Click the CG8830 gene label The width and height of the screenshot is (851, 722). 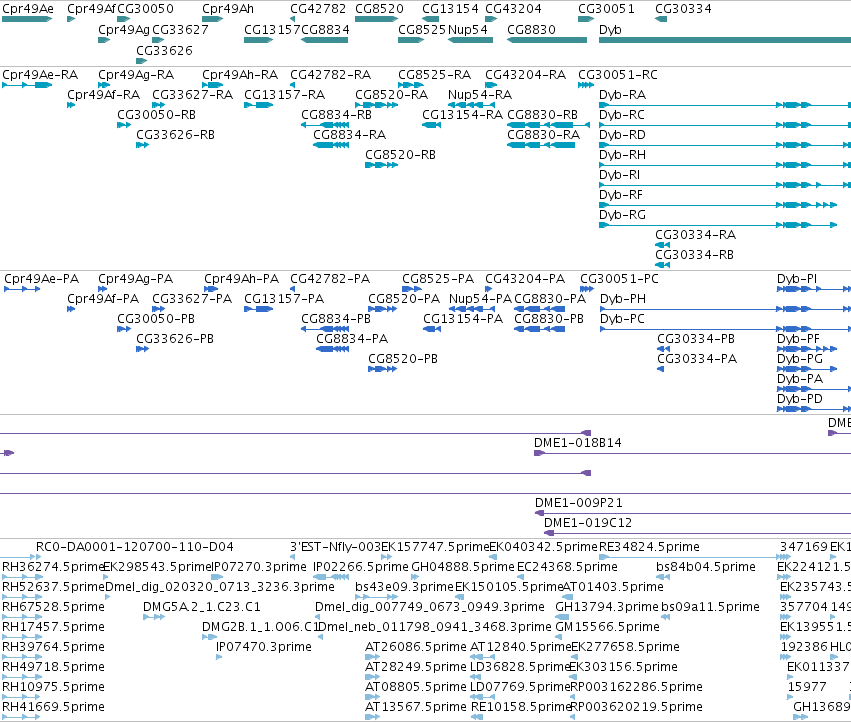(531, 30)
